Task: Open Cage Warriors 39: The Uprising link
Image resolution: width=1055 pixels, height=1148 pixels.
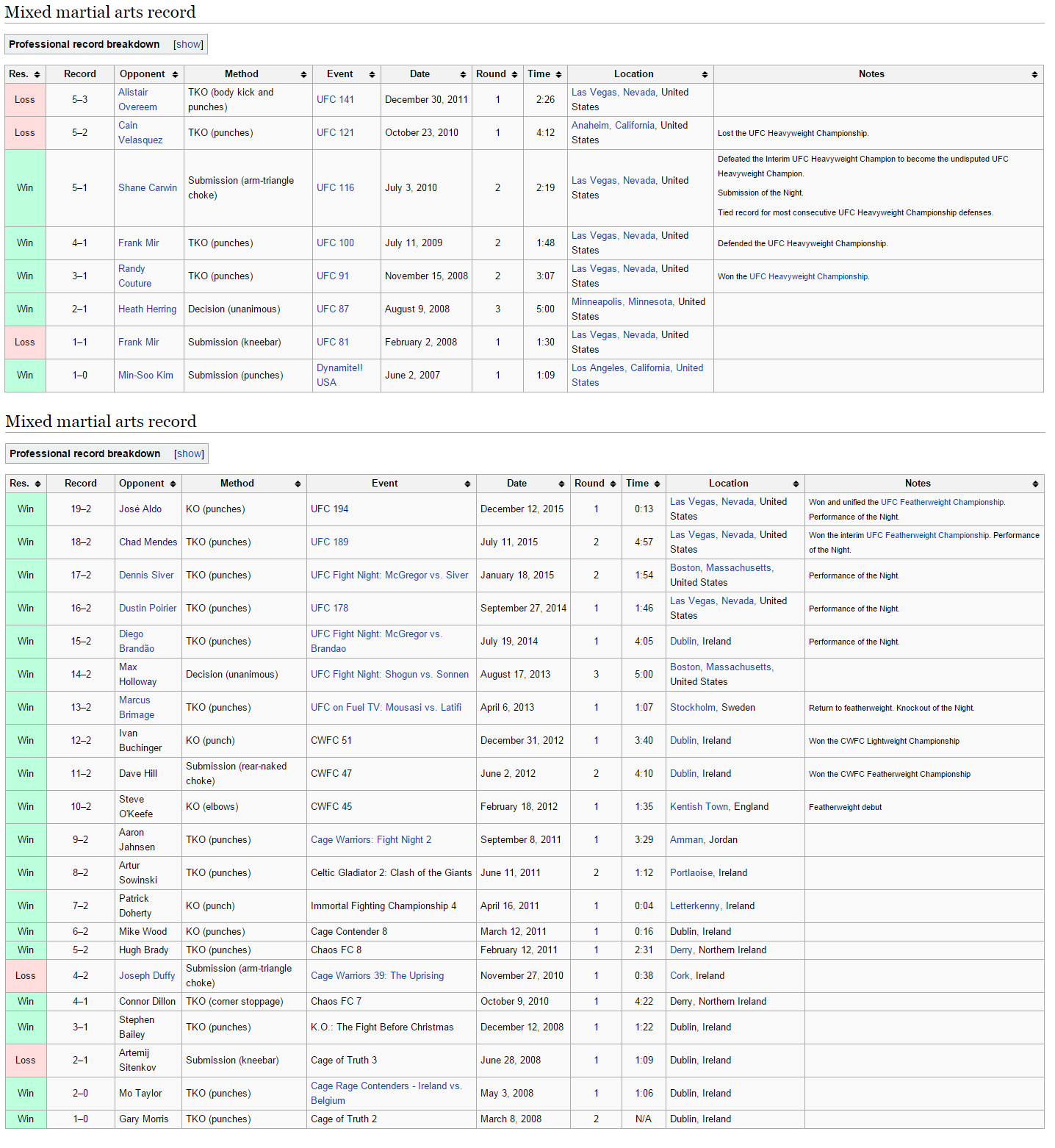Action: click(377, 976)
